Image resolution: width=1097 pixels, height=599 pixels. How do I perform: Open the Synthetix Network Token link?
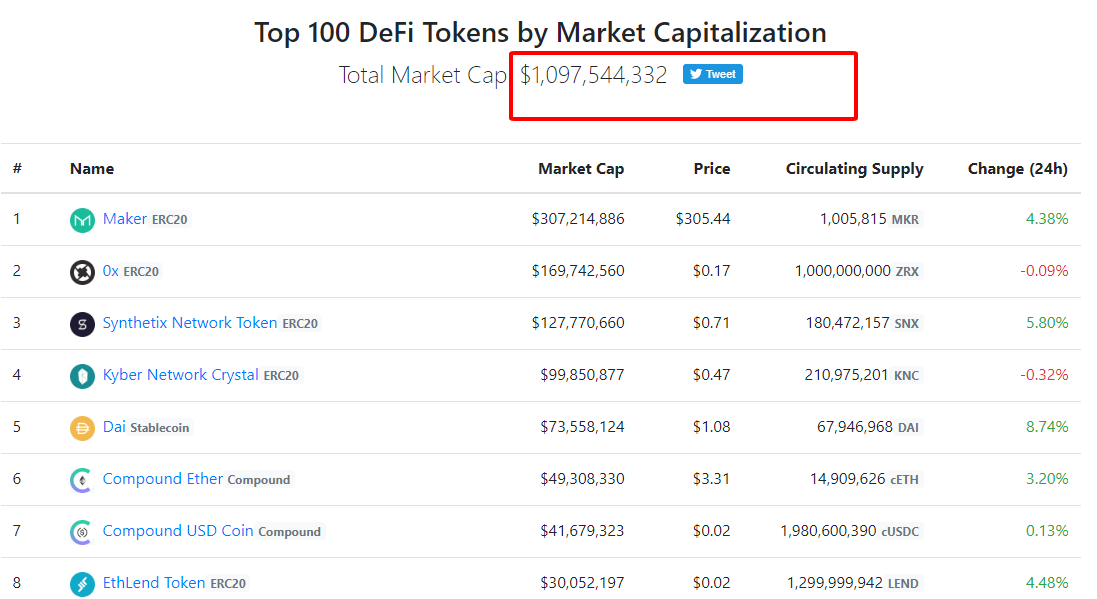pyautogui.click(x=190, y=323)
